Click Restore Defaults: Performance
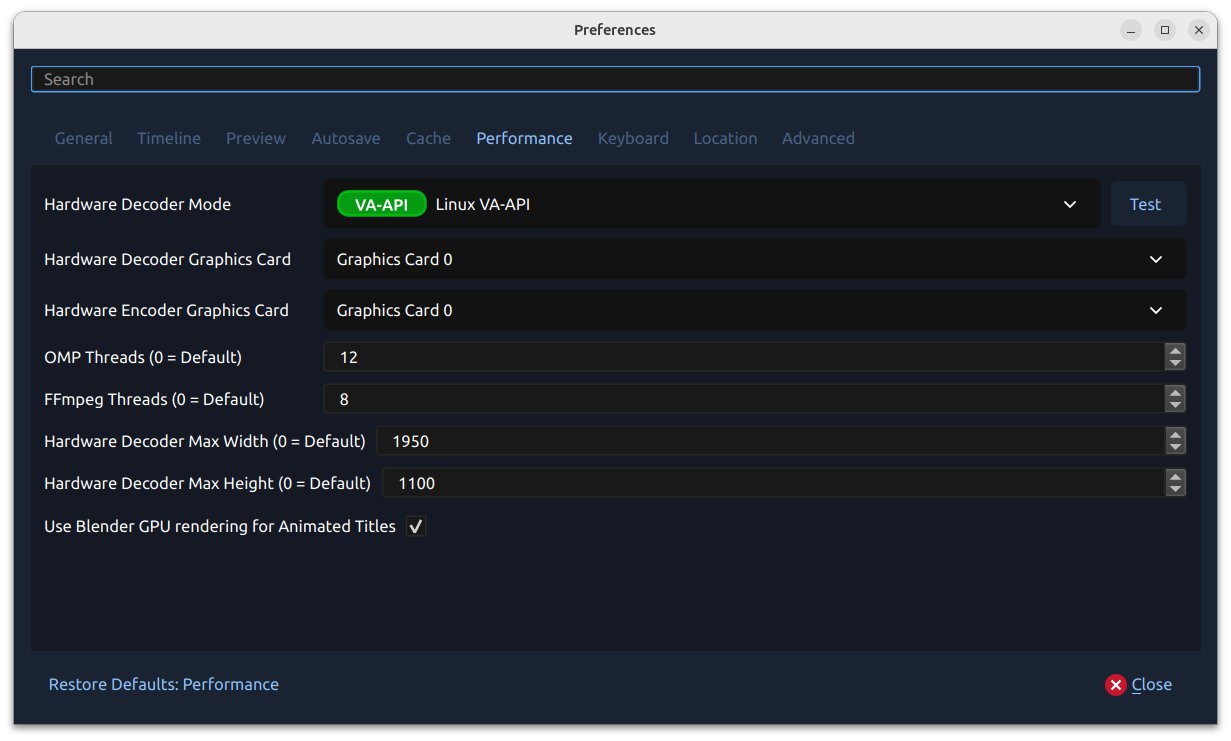 (x=163, y=684)
